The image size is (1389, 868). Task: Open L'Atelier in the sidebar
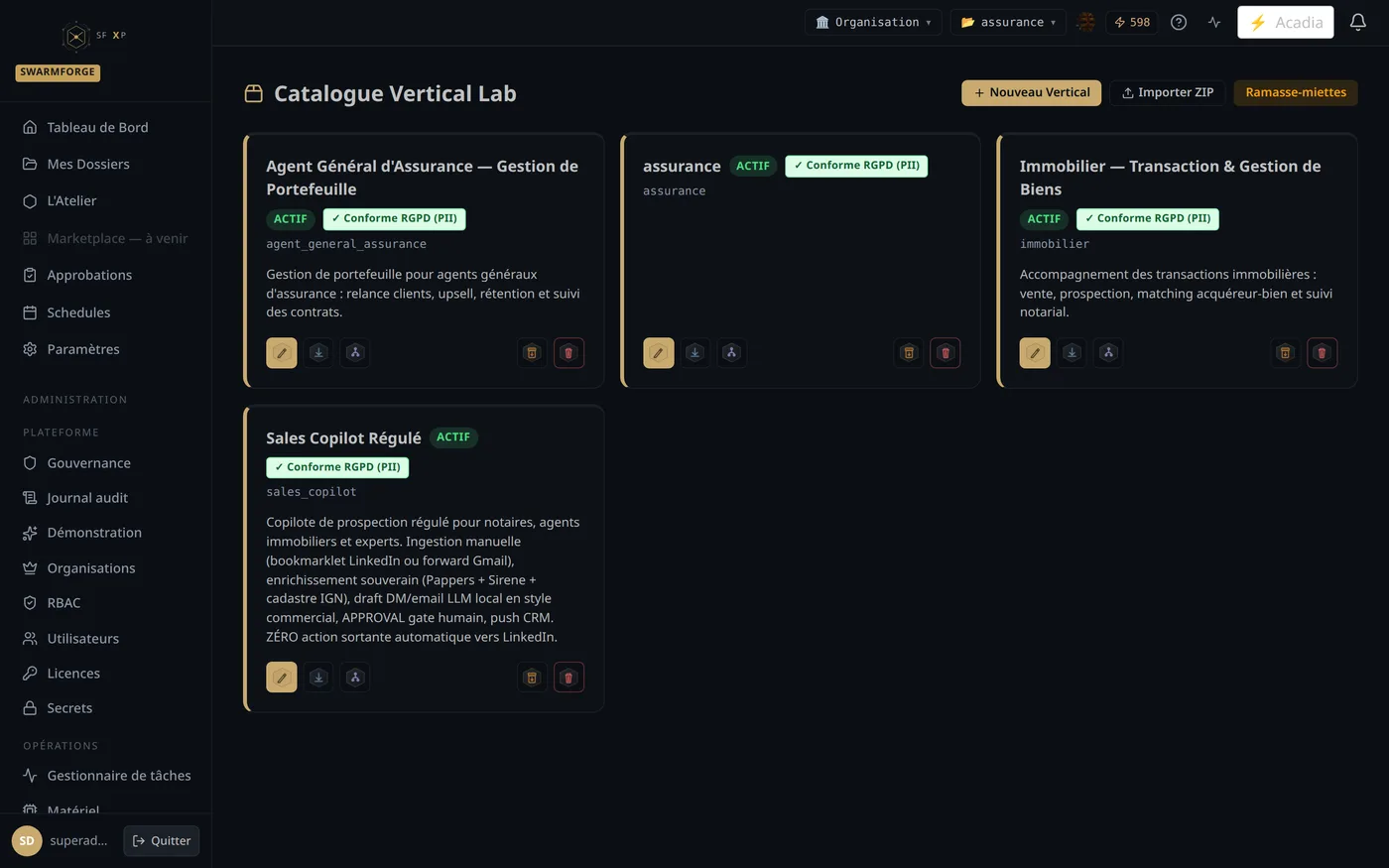105,200
